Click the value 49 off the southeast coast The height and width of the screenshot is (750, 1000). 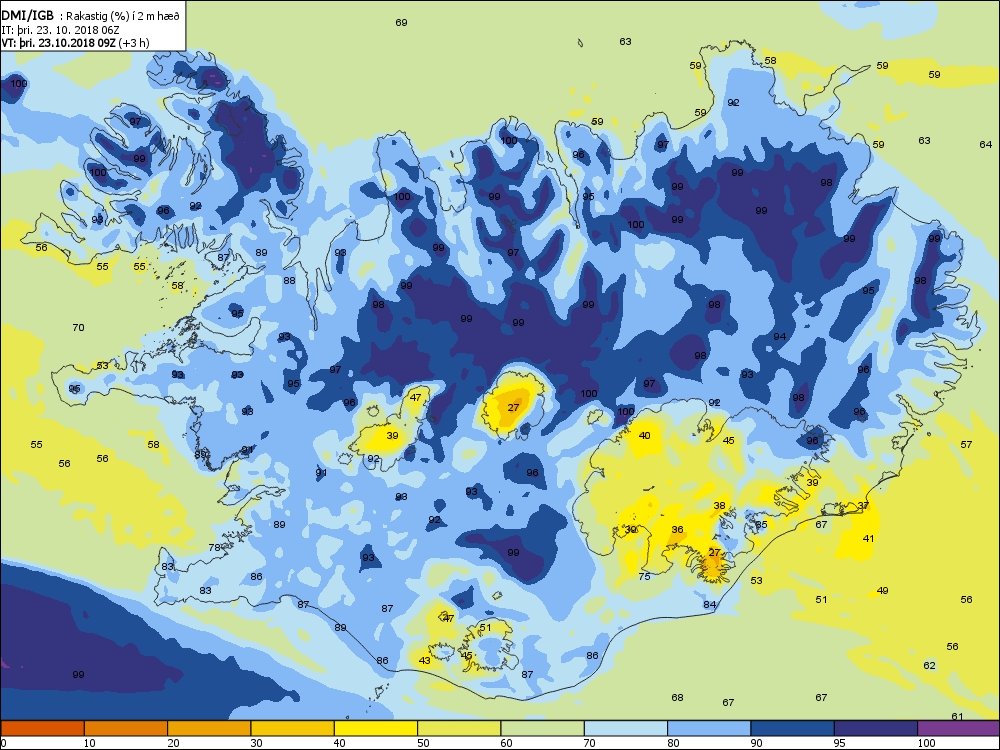(883, 591)
